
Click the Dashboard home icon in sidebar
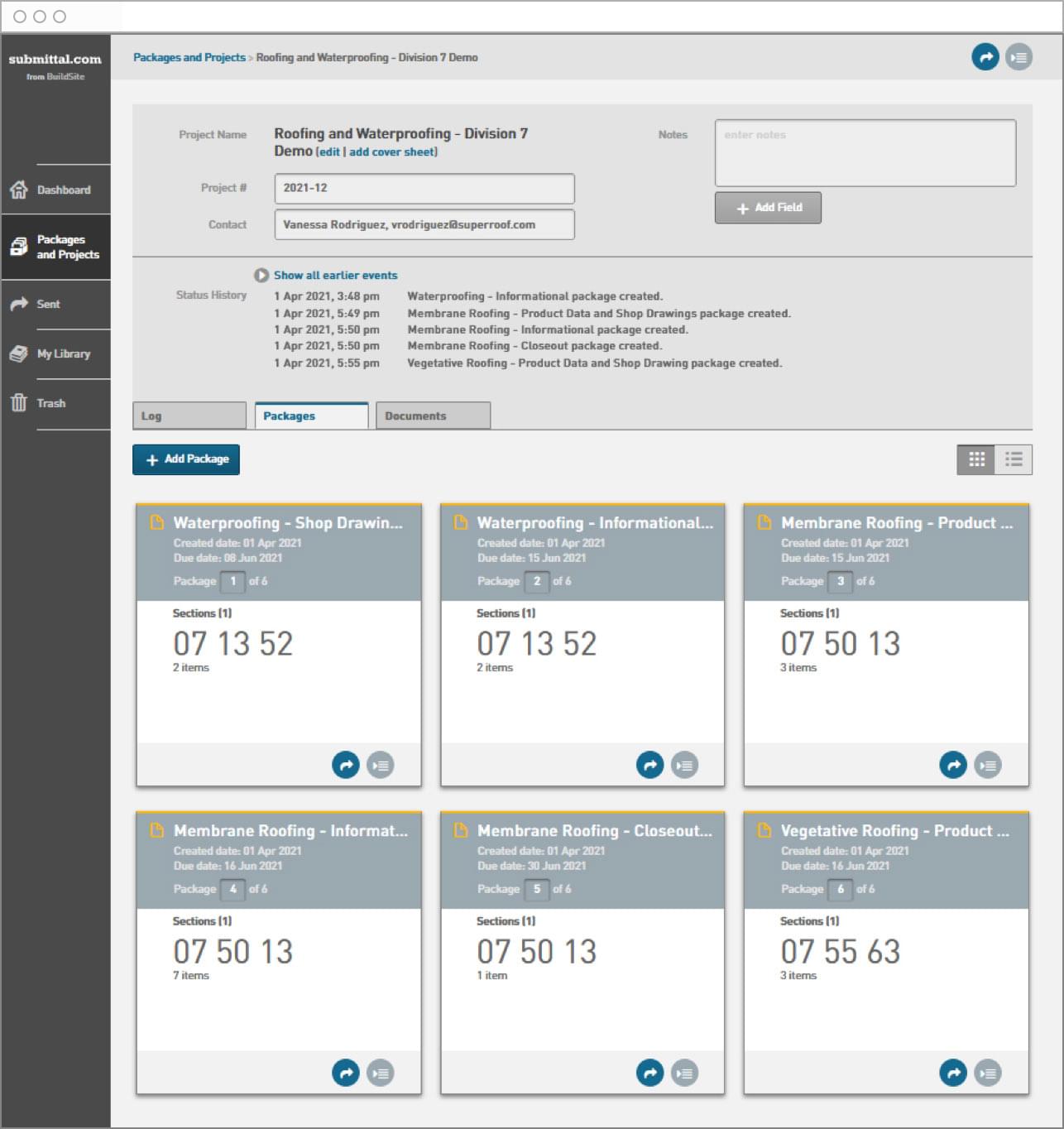[19, 190]
